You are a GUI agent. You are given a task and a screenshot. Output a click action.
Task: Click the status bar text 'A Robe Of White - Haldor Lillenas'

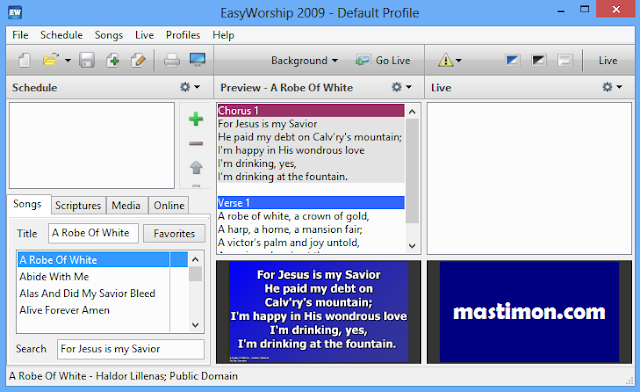pyautogui.click(x=87, y=376)
